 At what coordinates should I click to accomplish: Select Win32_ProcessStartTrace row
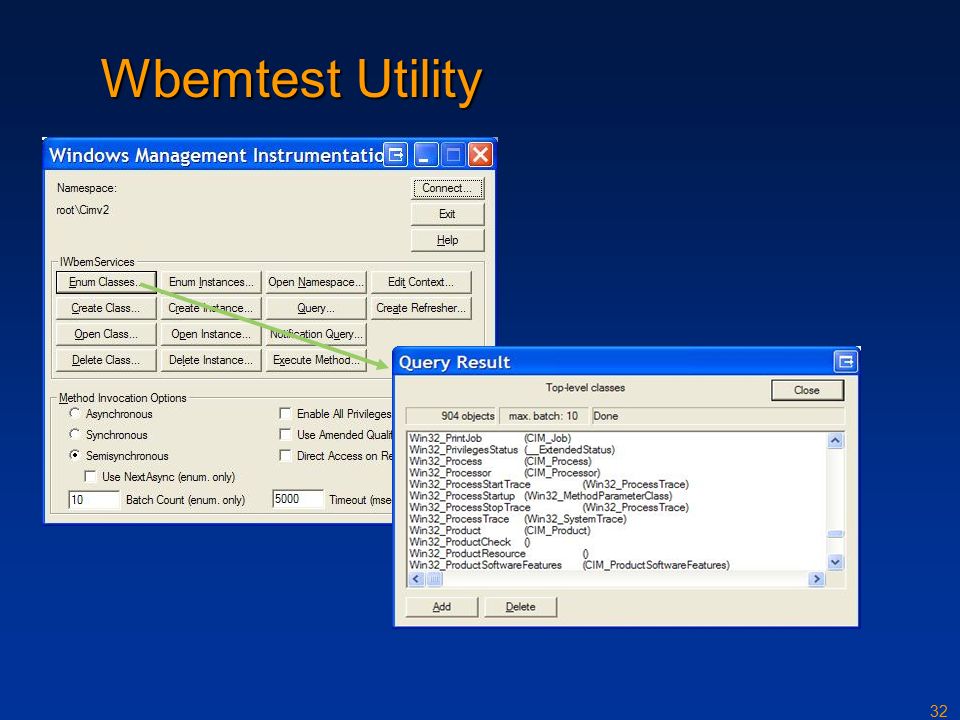[x=617, y=484]
